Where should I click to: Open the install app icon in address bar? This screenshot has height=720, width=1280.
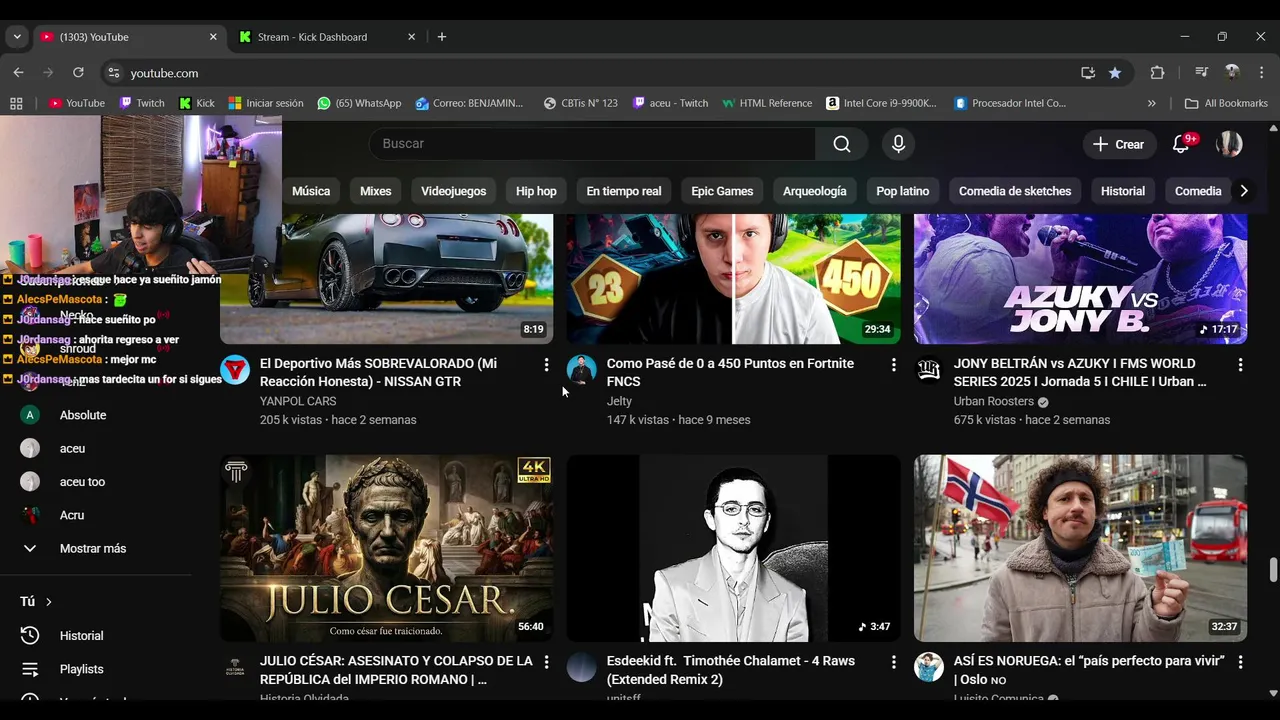1088,73
